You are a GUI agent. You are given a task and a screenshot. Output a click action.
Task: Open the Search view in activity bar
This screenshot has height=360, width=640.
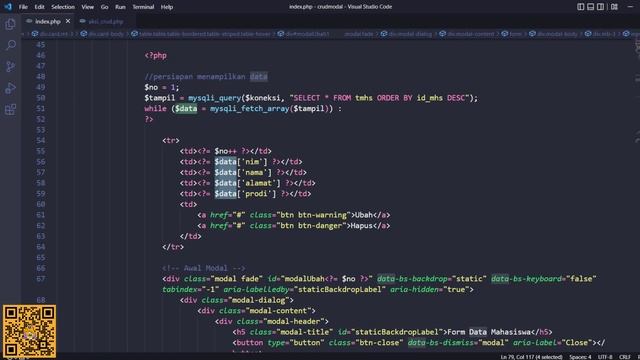(11, 45)
